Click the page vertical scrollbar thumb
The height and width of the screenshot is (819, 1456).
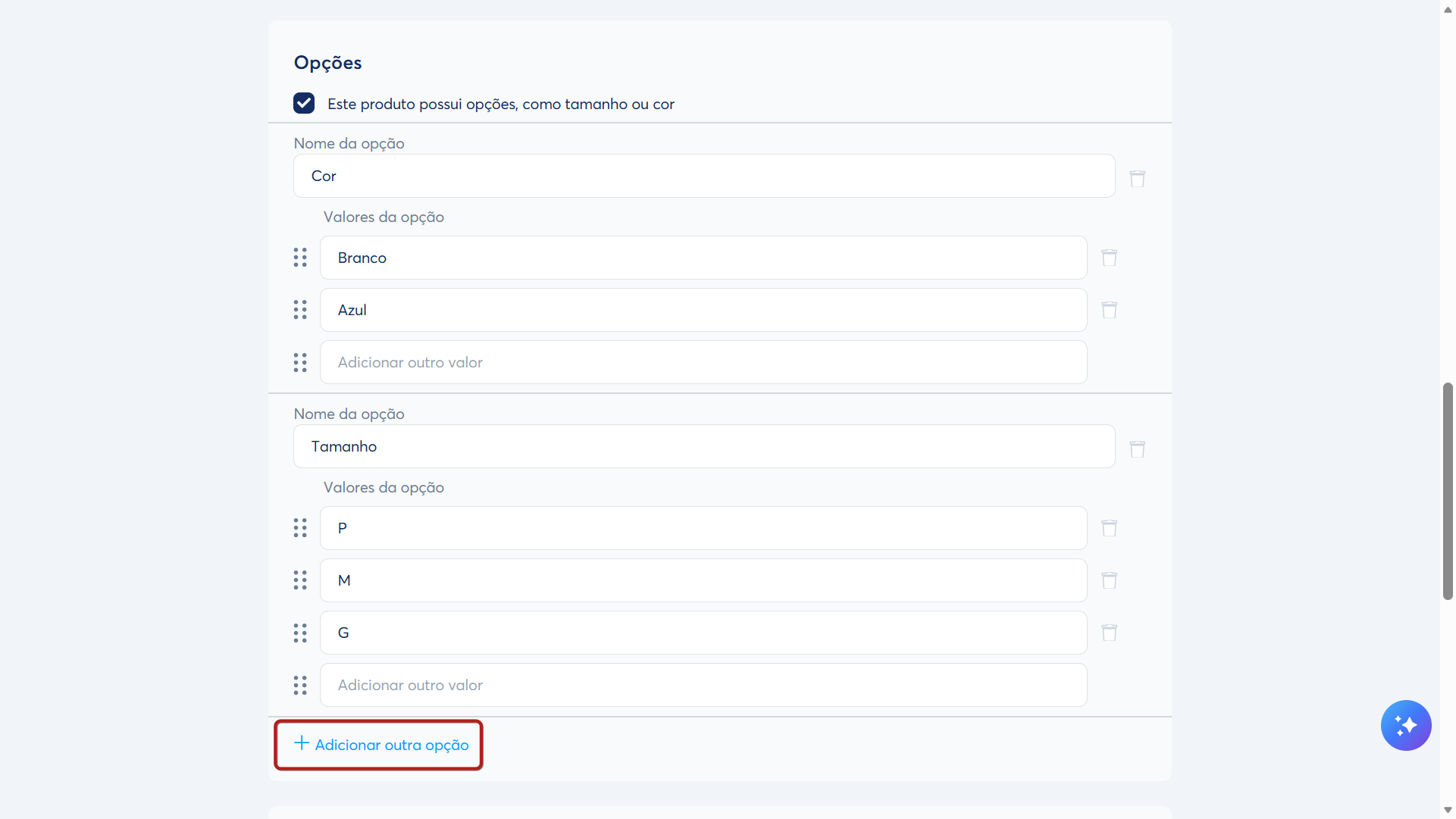pyautogui.click(x=1448, y=492)
